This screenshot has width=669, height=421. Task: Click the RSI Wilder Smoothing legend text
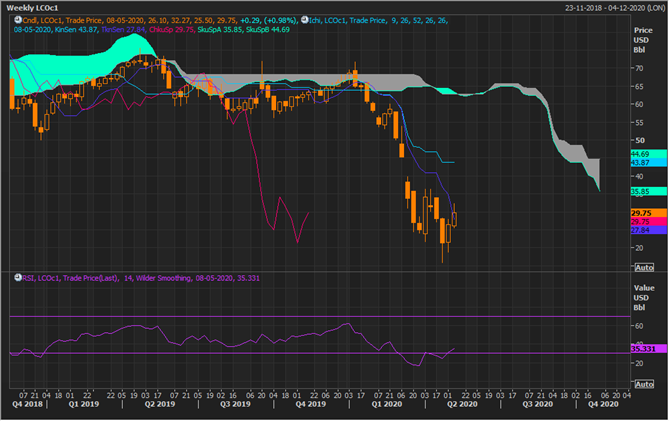point(141,278)
